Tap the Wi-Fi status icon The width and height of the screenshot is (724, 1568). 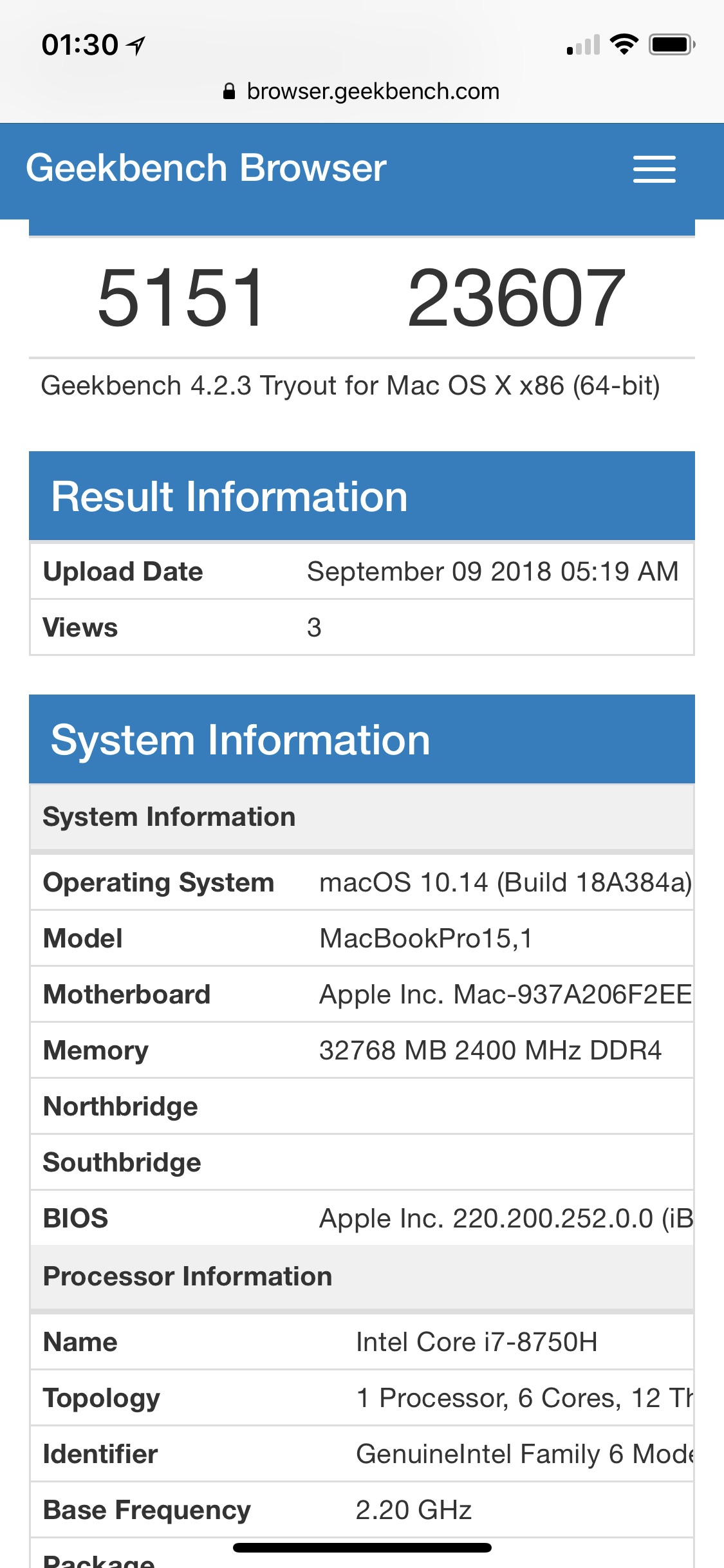point(624,44)
